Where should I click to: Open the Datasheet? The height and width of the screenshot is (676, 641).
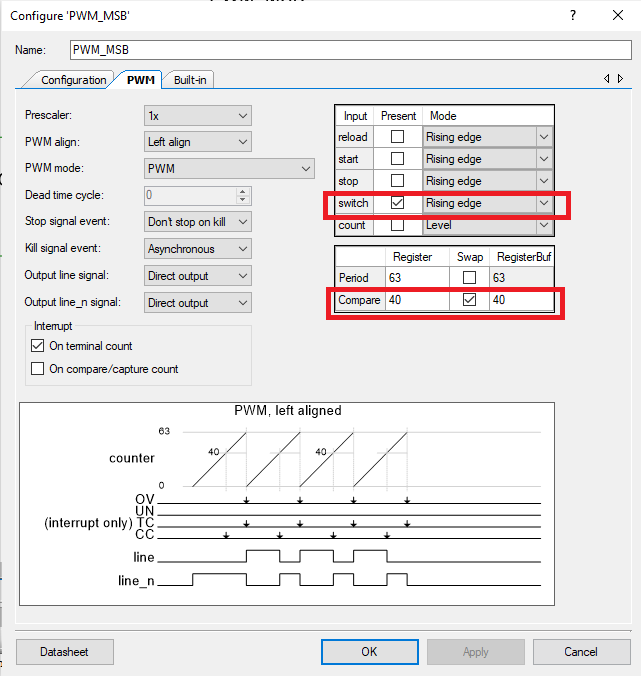point(64,651)
